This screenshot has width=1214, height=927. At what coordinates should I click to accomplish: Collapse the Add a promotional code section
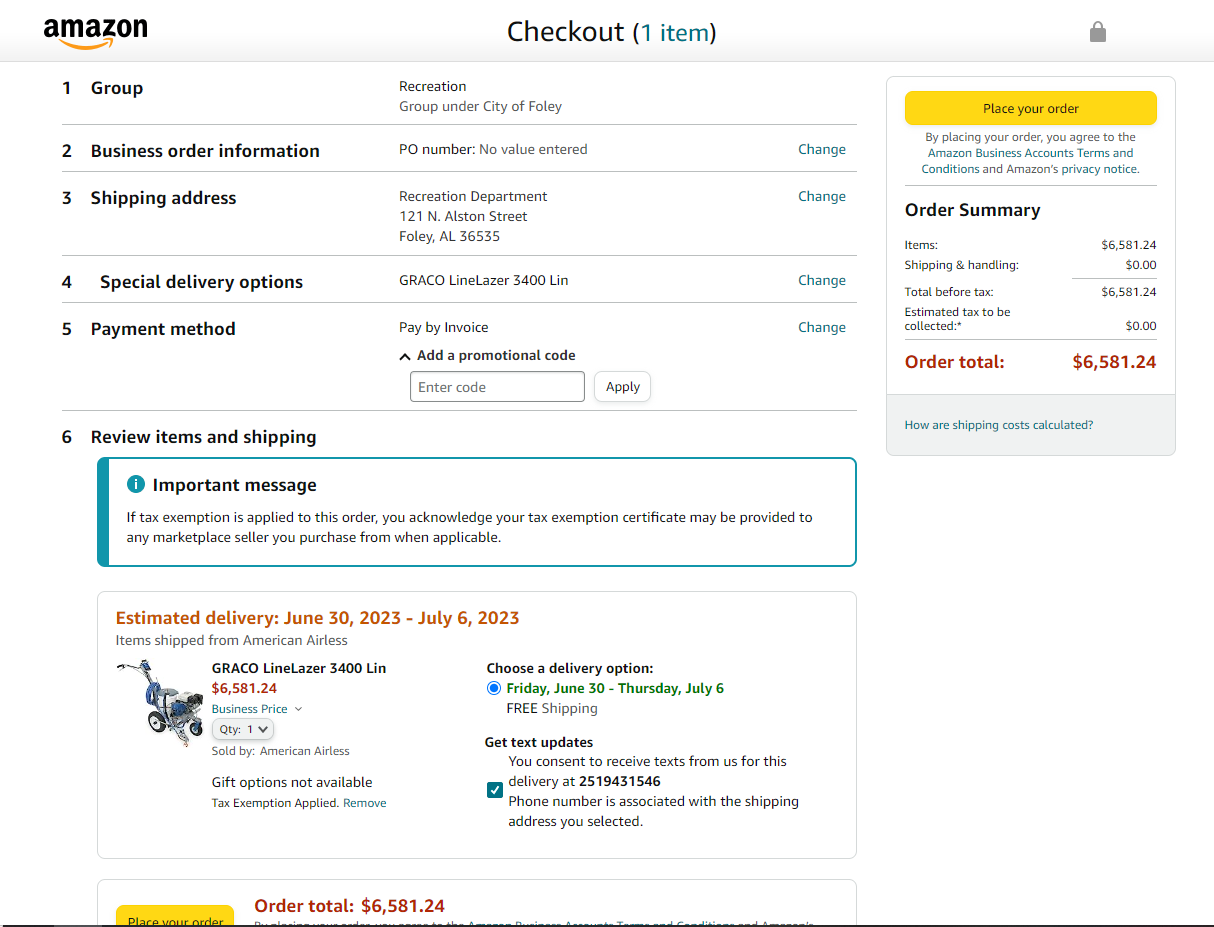[x=405, y=356]
